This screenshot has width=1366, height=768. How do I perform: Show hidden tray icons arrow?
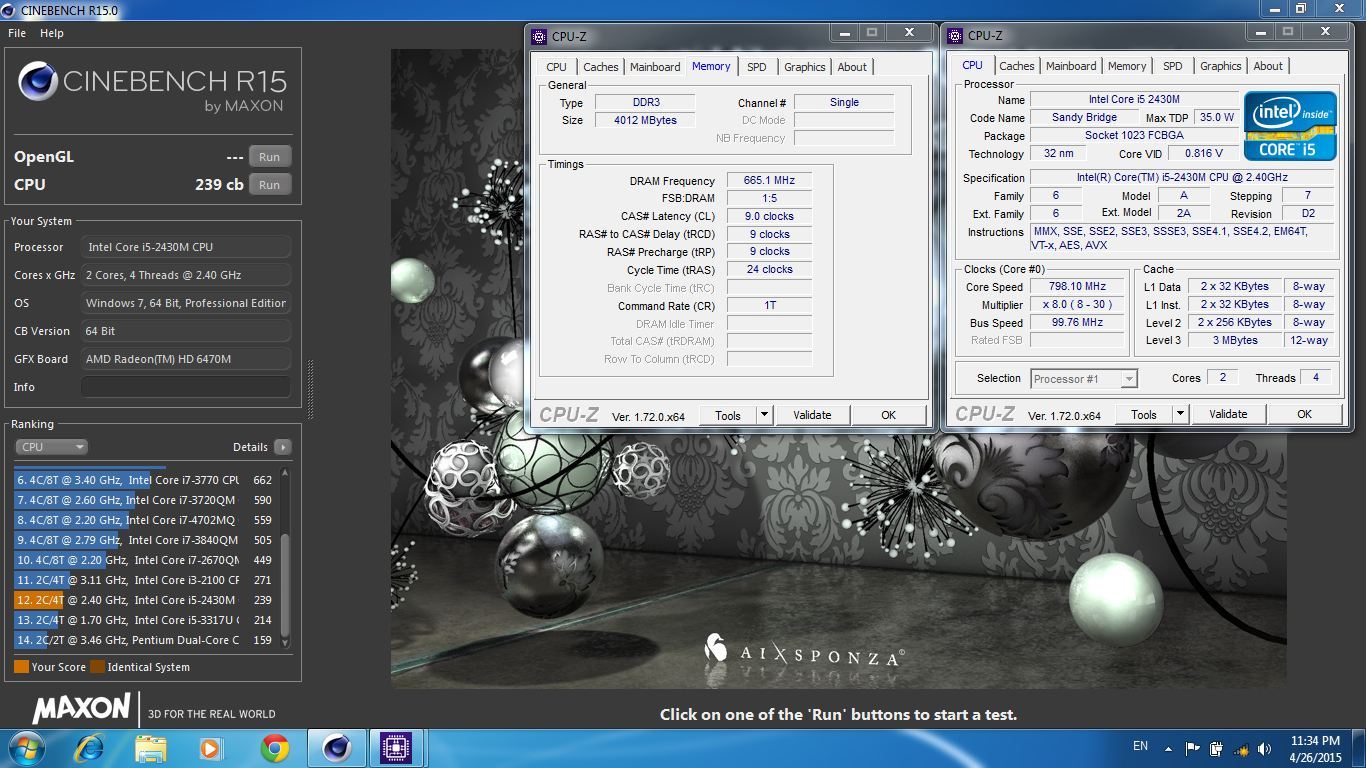1168,747
